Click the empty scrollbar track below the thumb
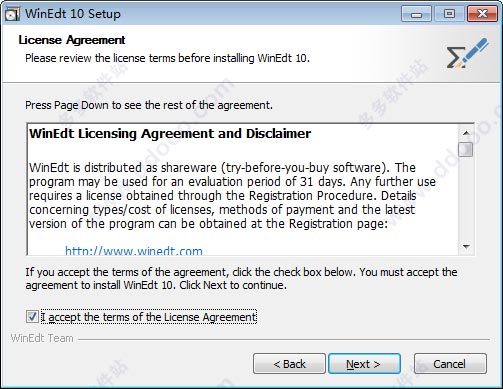This screenshot has height=389, width=503. point(466,198)
